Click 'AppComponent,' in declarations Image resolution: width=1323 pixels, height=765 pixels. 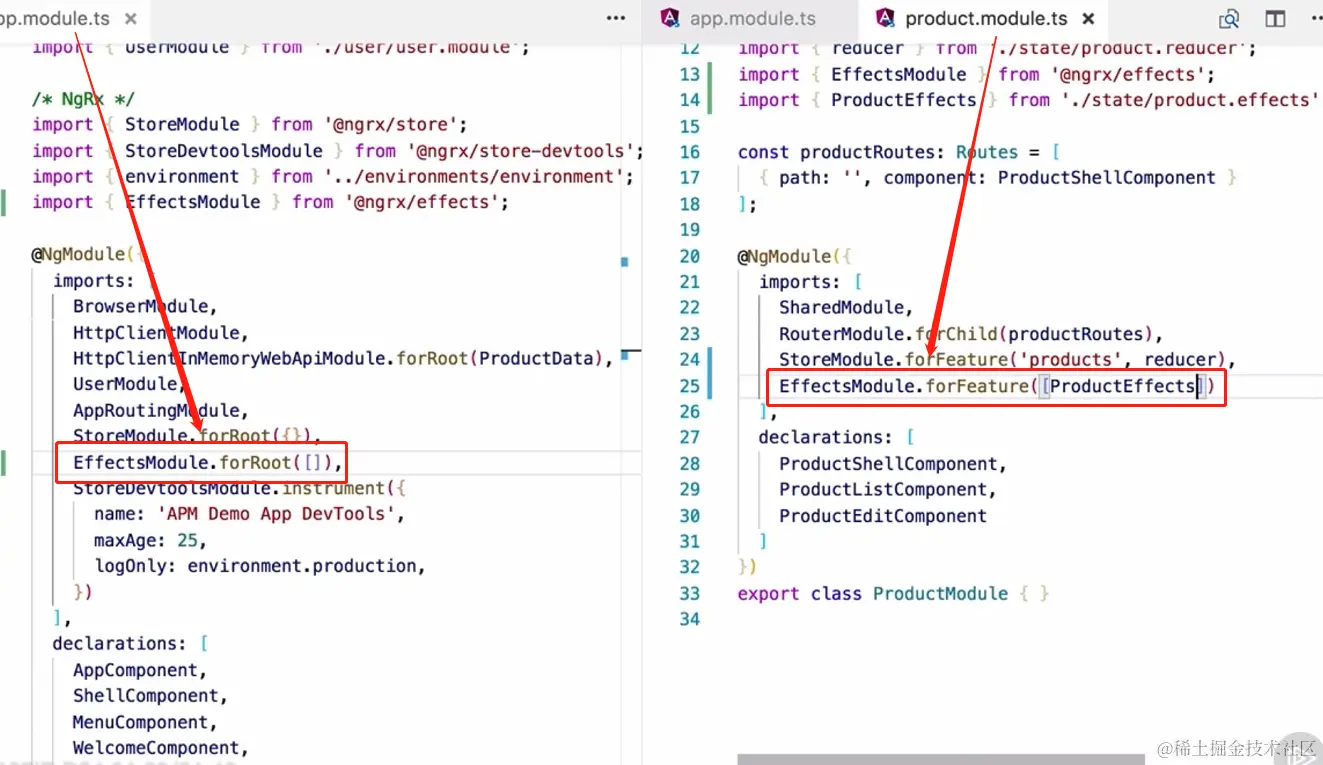[x=140, y=671]
